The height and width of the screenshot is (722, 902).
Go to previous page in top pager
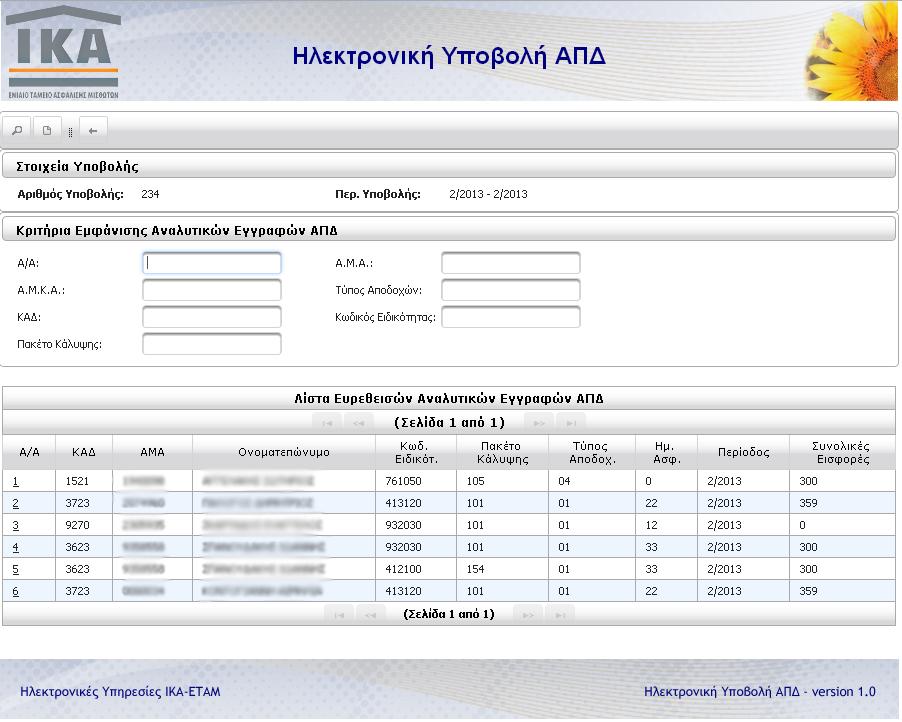click(x=359, y=423)
